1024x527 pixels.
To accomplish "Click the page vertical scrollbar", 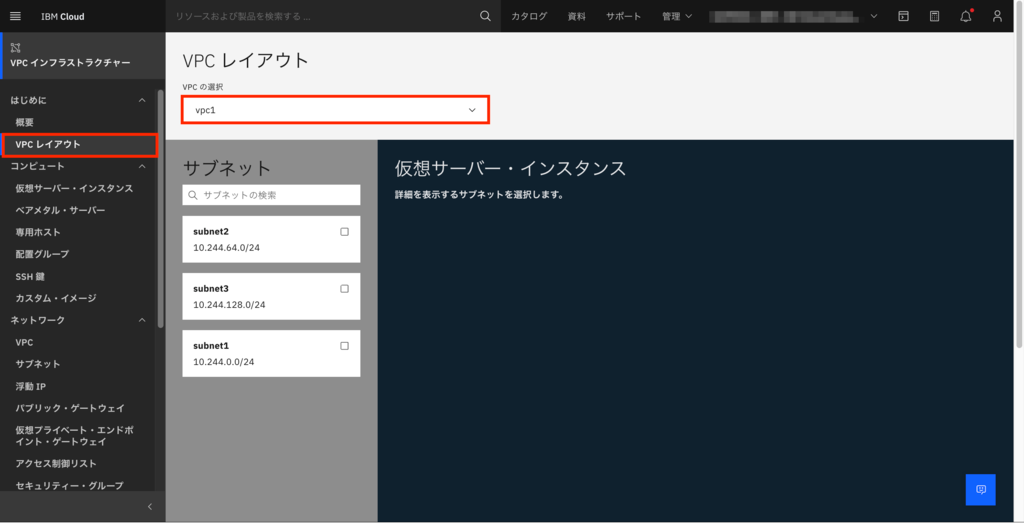I will click(1019, 176).
